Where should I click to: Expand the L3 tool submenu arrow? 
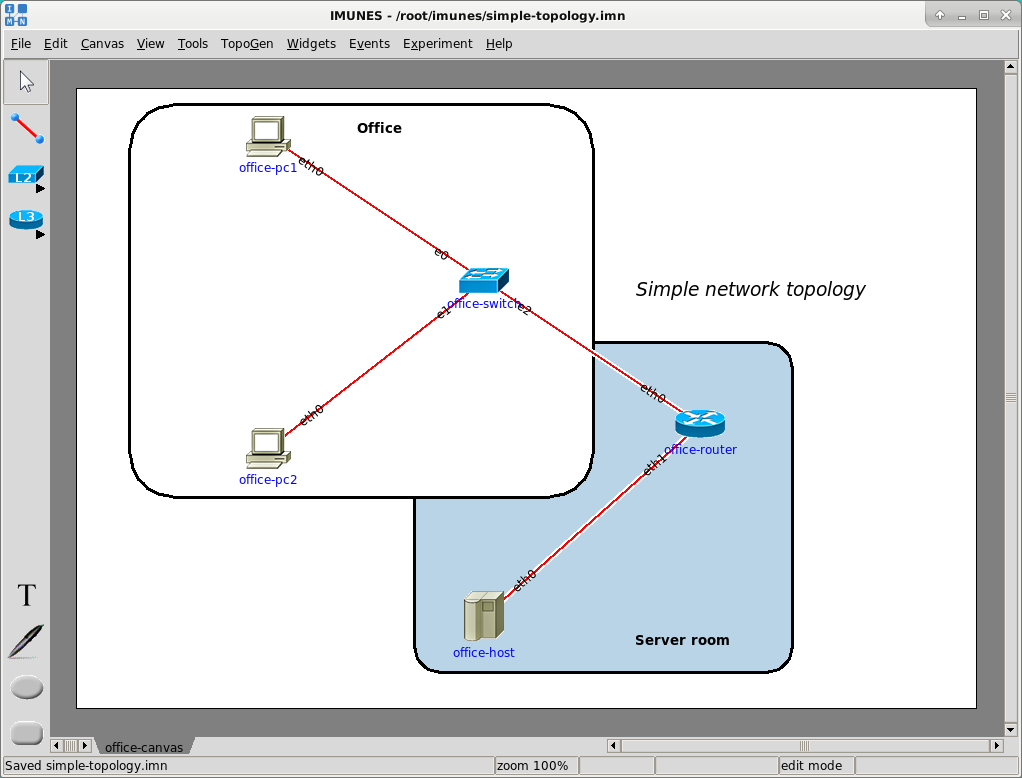(x=40, y=235)
